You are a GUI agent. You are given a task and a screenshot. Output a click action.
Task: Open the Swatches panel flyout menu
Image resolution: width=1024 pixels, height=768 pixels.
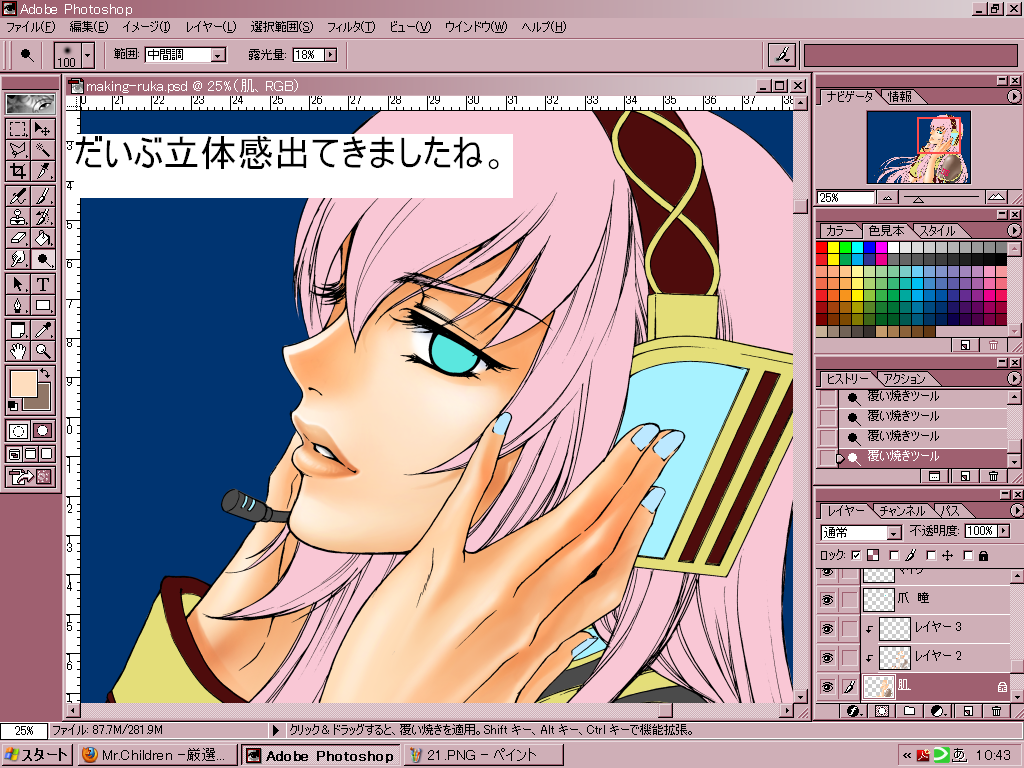point(1014,230)
